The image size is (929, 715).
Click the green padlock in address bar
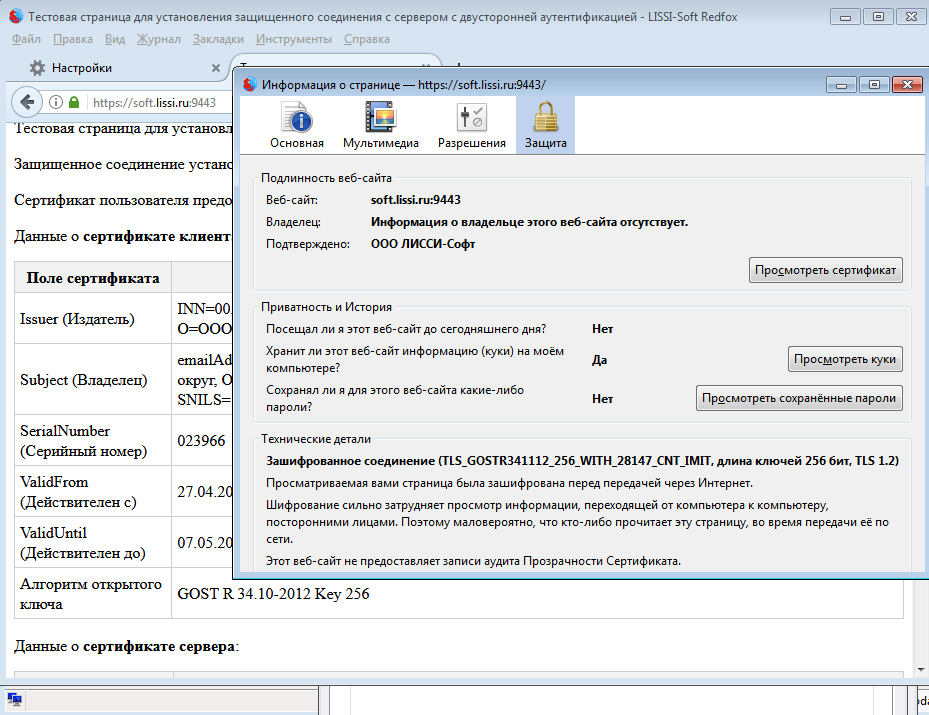point(74,102)
